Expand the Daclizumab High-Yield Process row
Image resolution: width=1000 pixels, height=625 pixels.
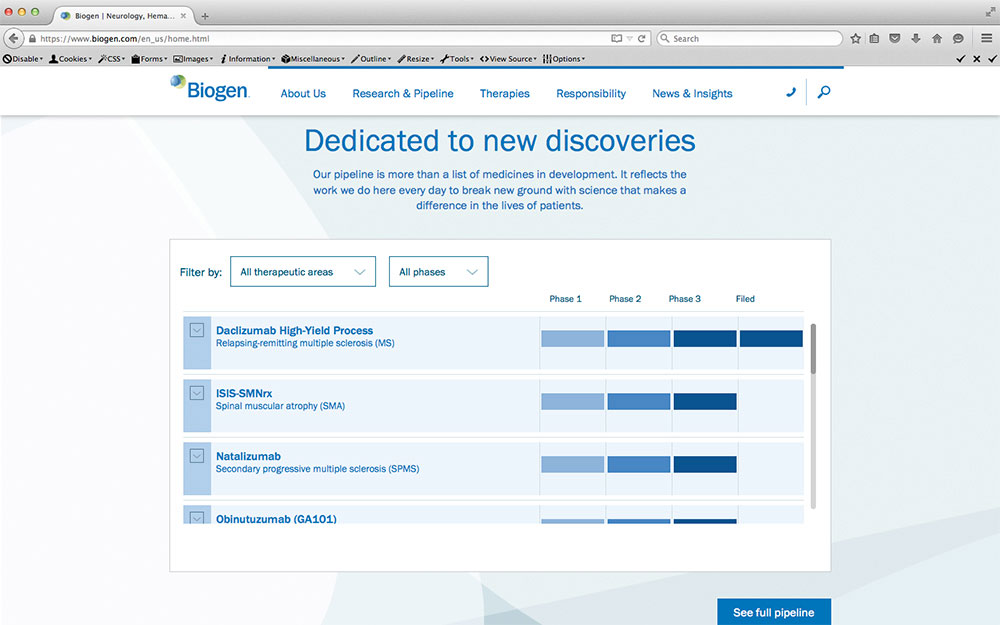coord(197,330)
